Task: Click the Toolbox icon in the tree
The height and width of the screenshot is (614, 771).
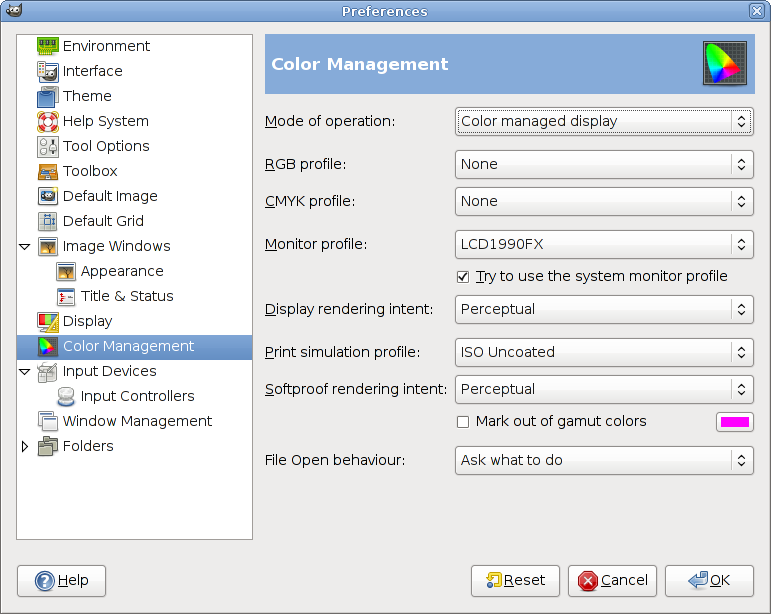Action: (48, 171)
